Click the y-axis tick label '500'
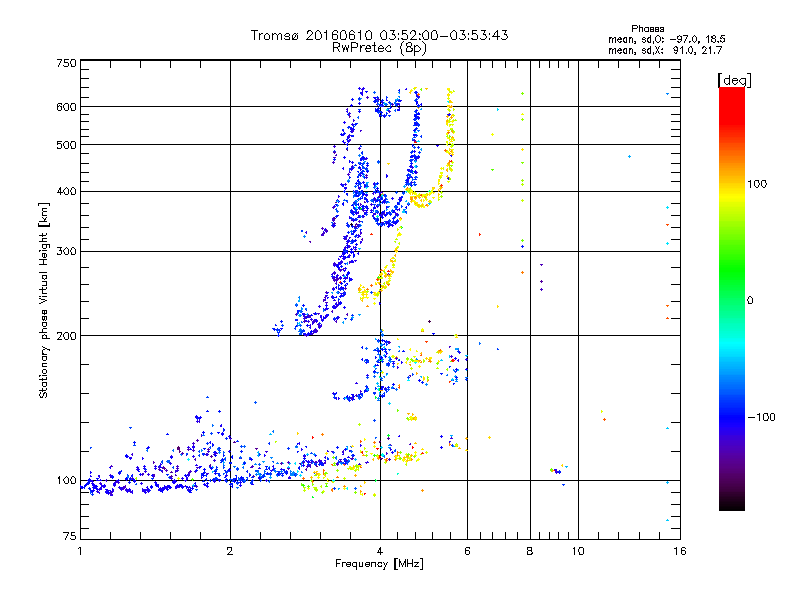 pos(66,145)
